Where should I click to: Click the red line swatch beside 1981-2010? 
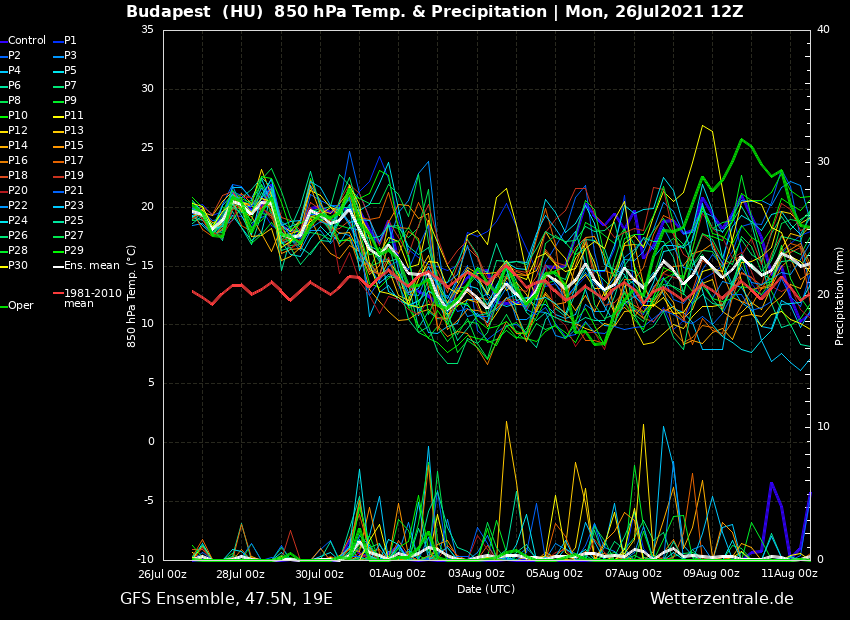click(x=58, y=294)
